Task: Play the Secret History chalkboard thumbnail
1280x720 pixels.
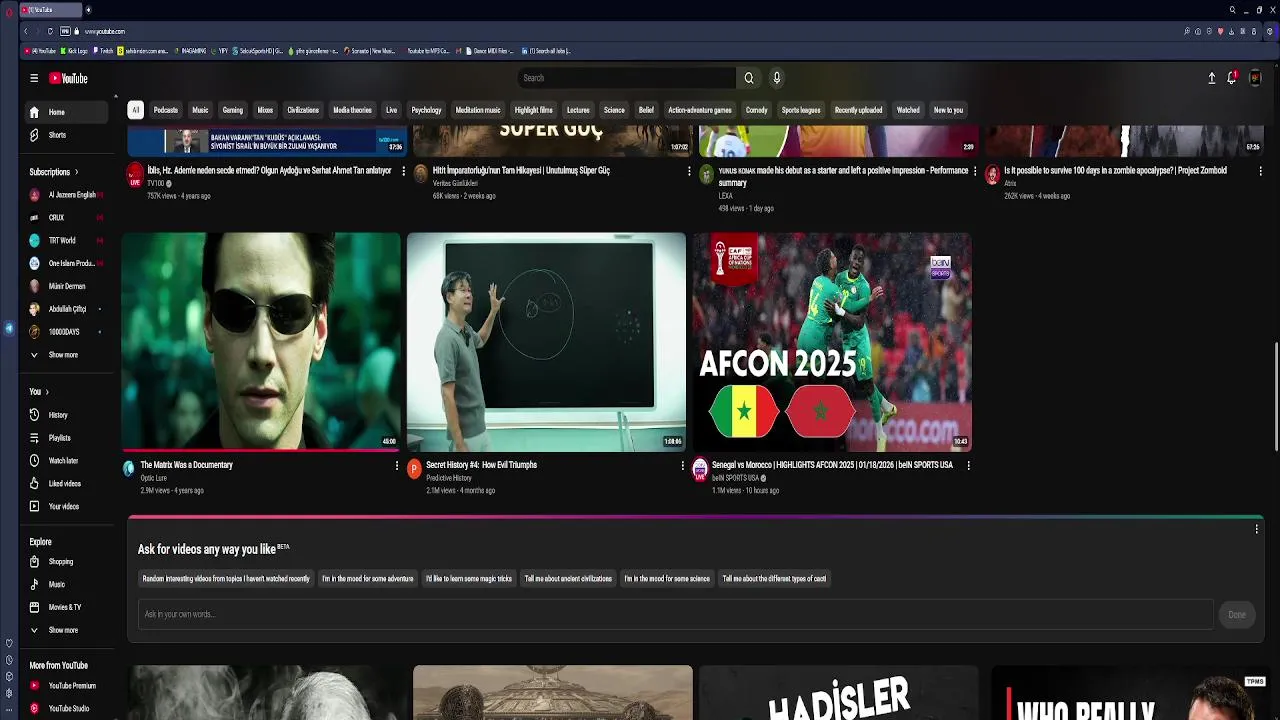Action: click(x=546, y=342)
